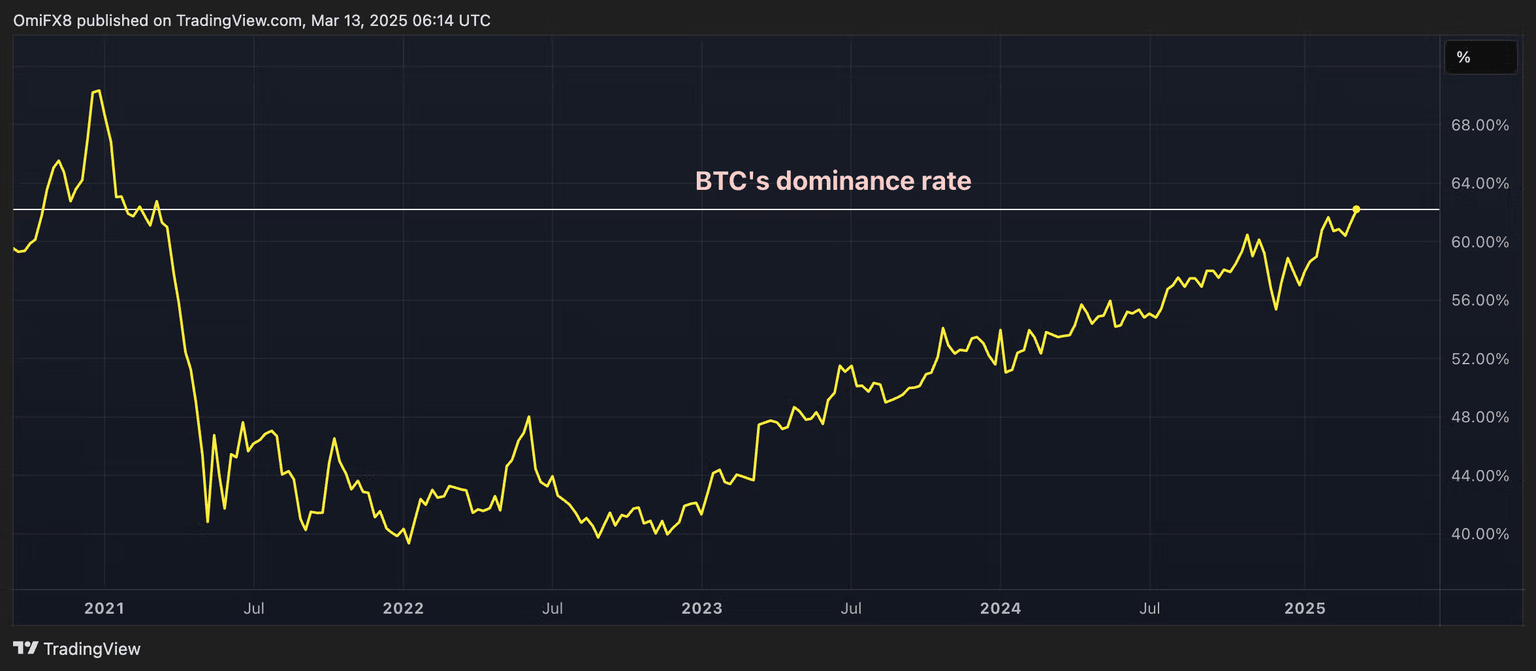Select the BTC's dominance rate chart title

coord(833,181)
